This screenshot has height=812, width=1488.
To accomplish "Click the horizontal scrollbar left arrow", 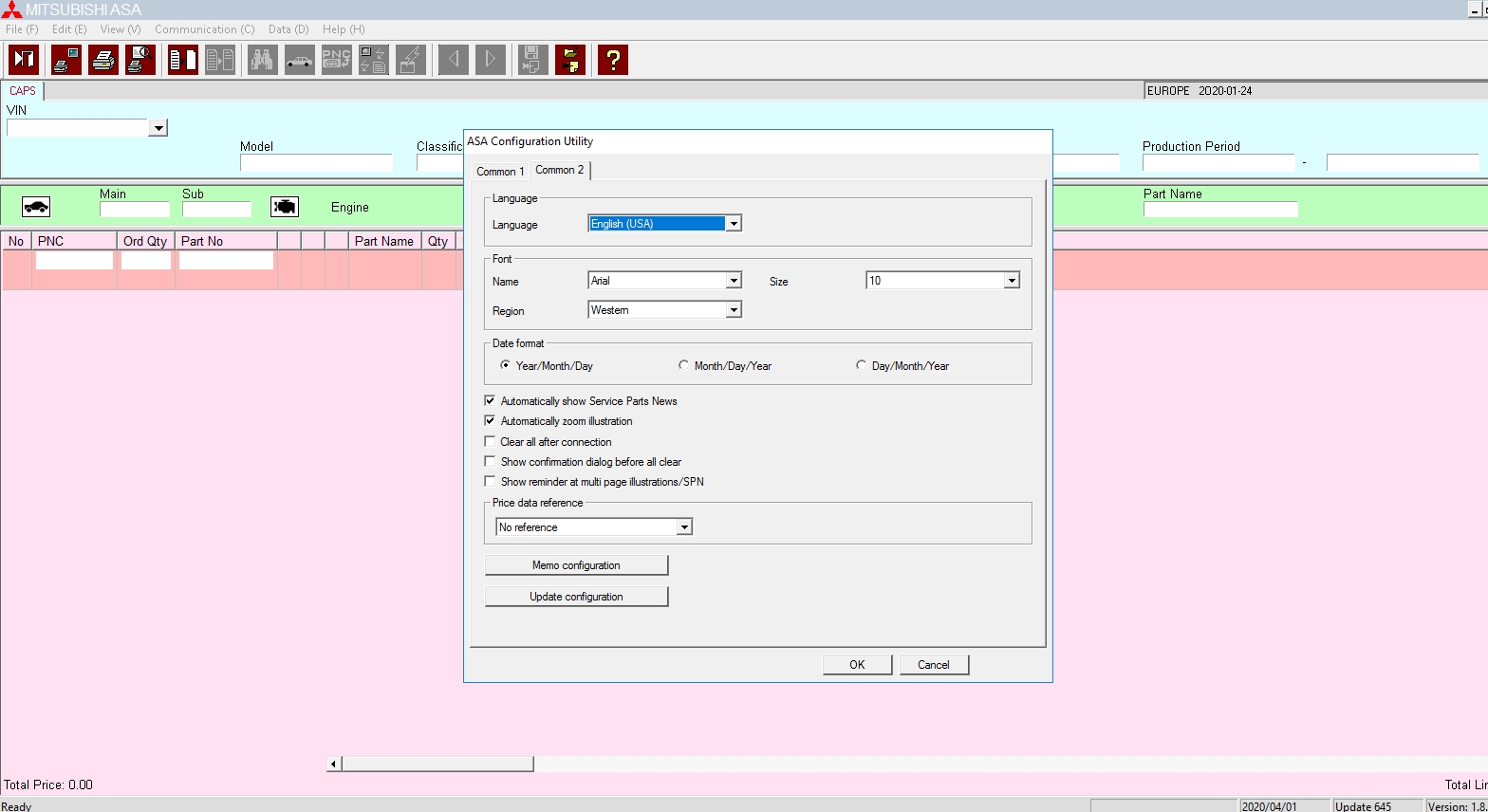I will [334, 764].
